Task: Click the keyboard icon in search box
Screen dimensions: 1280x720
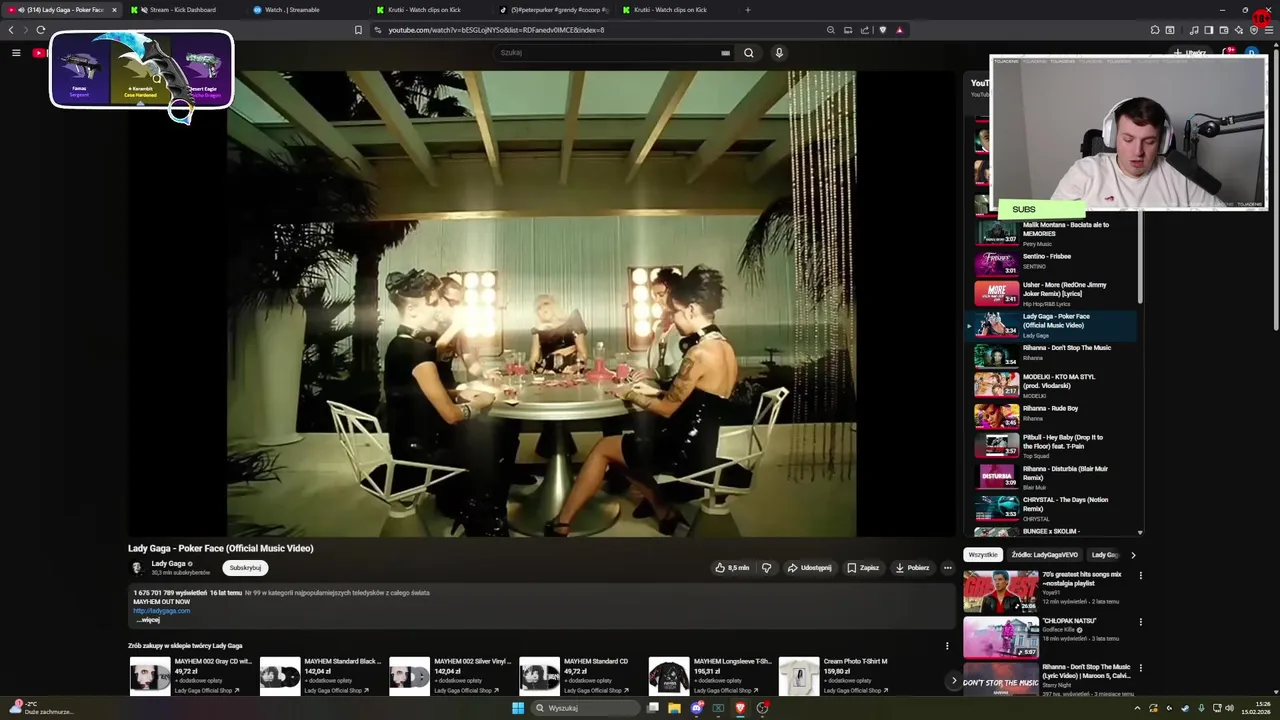Action: point(725,53)
